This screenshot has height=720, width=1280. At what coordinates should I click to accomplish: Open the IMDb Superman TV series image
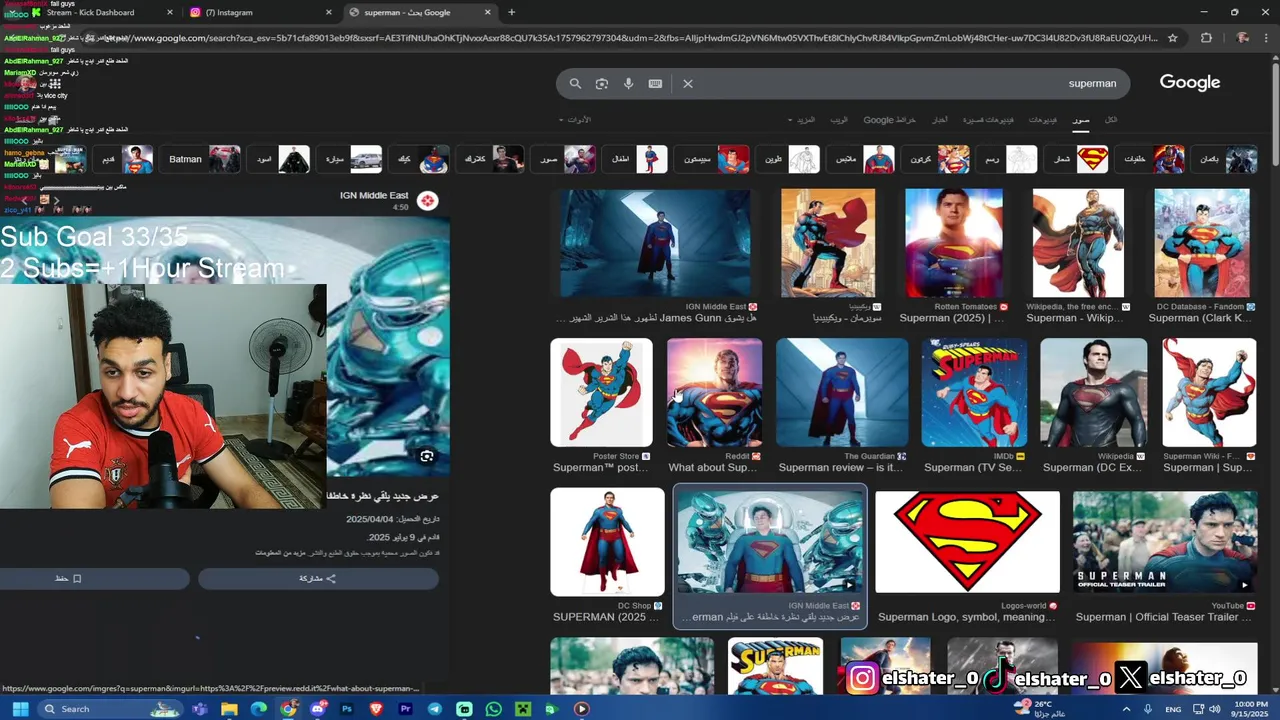coord(974,392)
